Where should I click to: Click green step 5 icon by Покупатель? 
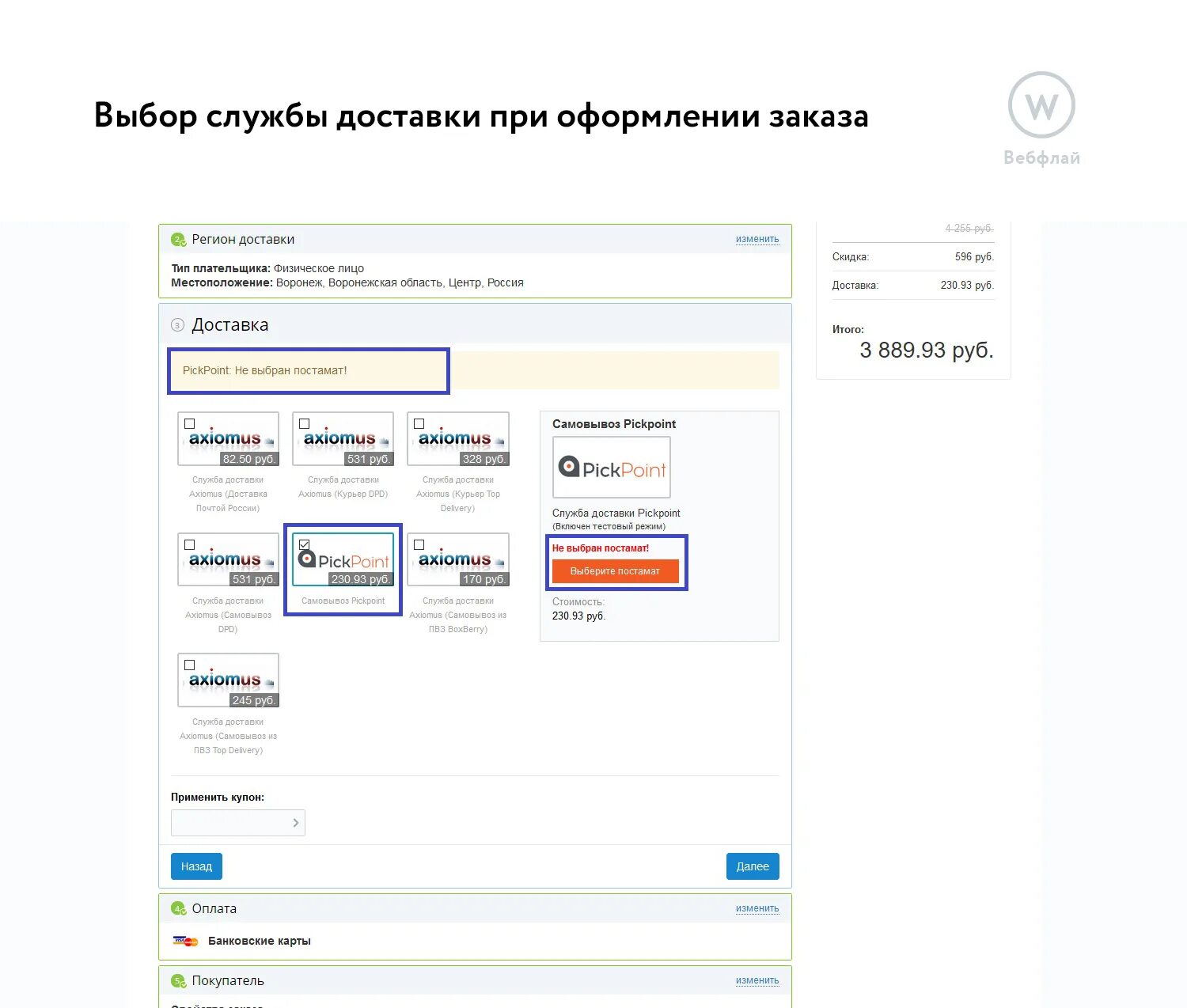tap(179, 981)
